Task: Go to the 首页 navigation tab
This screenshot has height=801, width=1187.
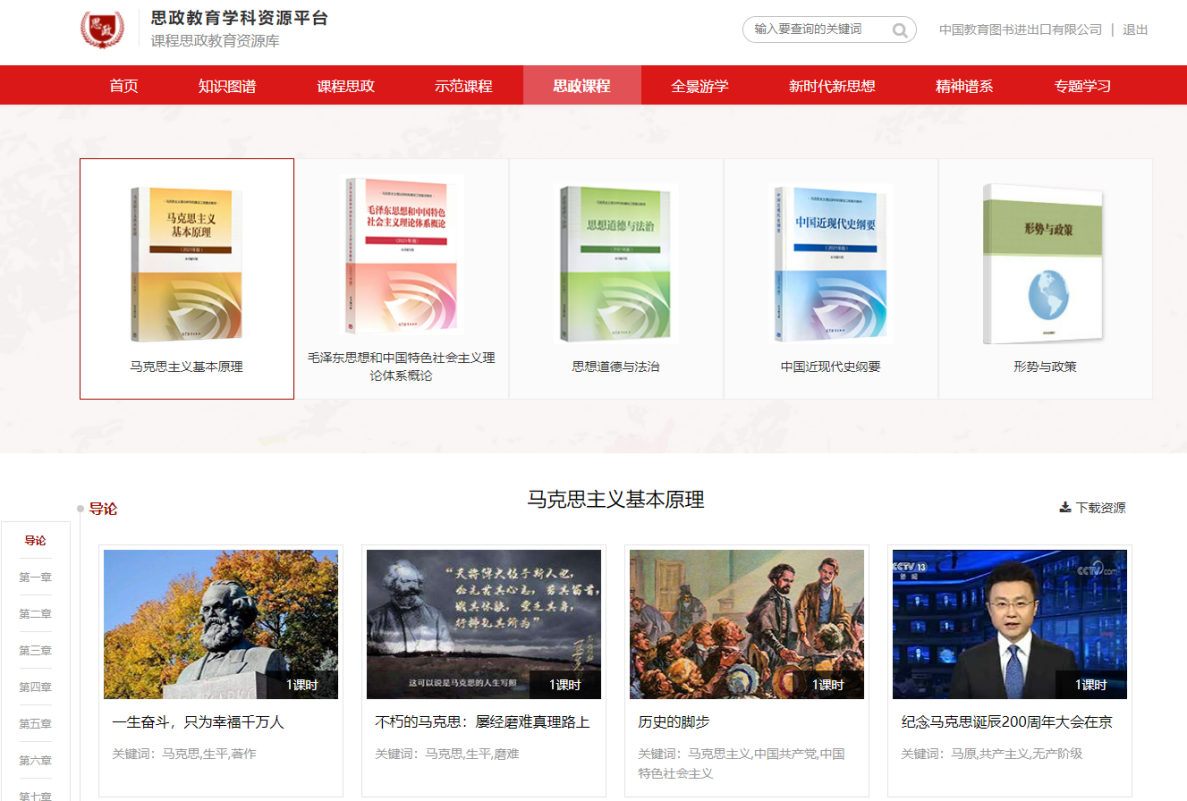Action: 124,86
